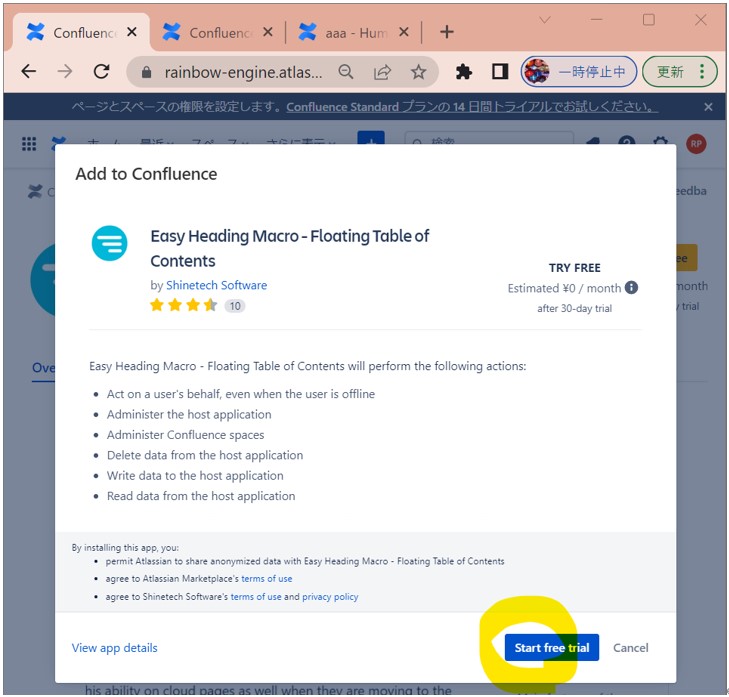Click the Estimated ¥0 / month text
Screen dimensions: 729x697
[564, 288]
